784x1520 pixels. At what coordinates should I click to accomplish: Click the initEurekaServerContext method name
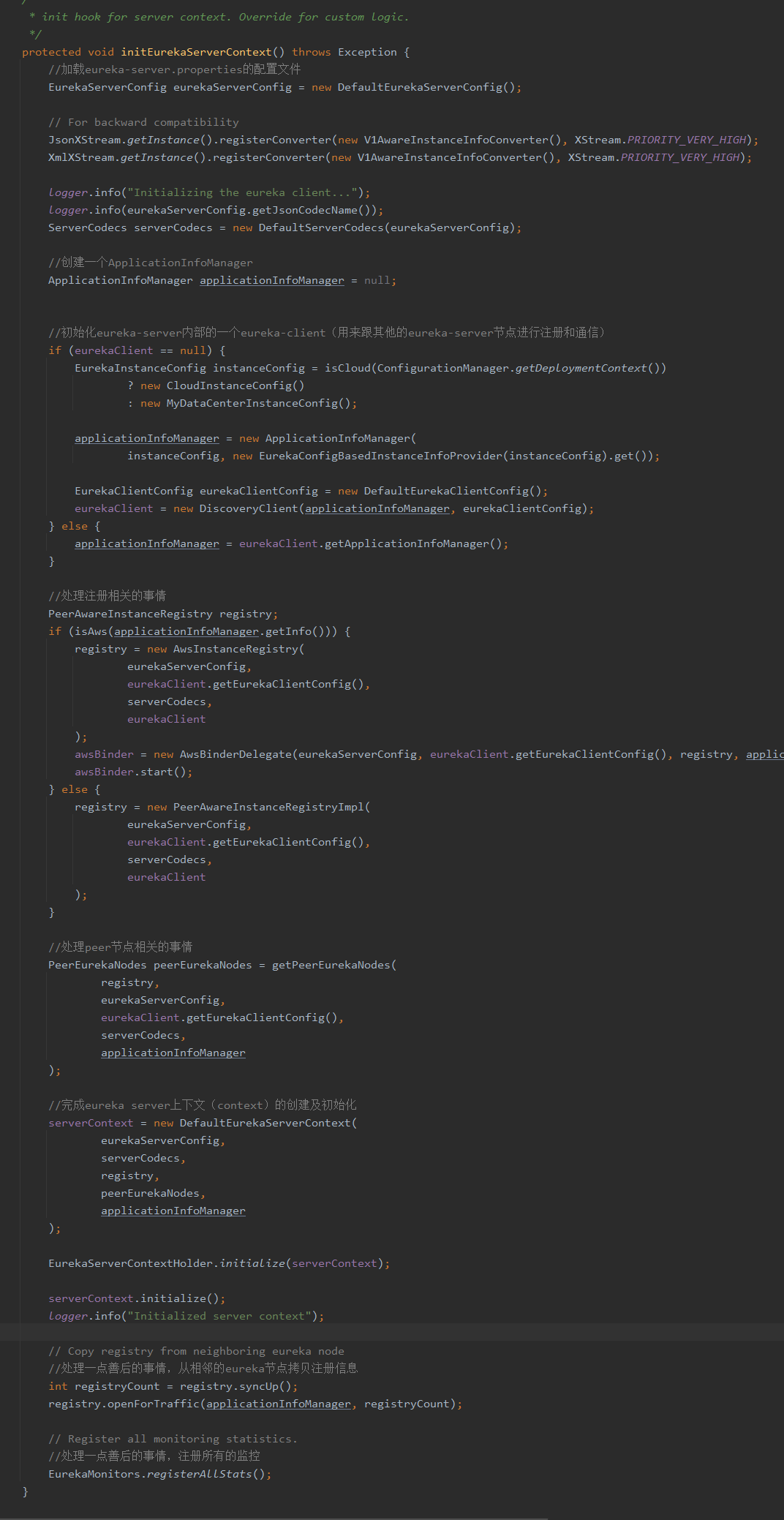pos(196,52)
